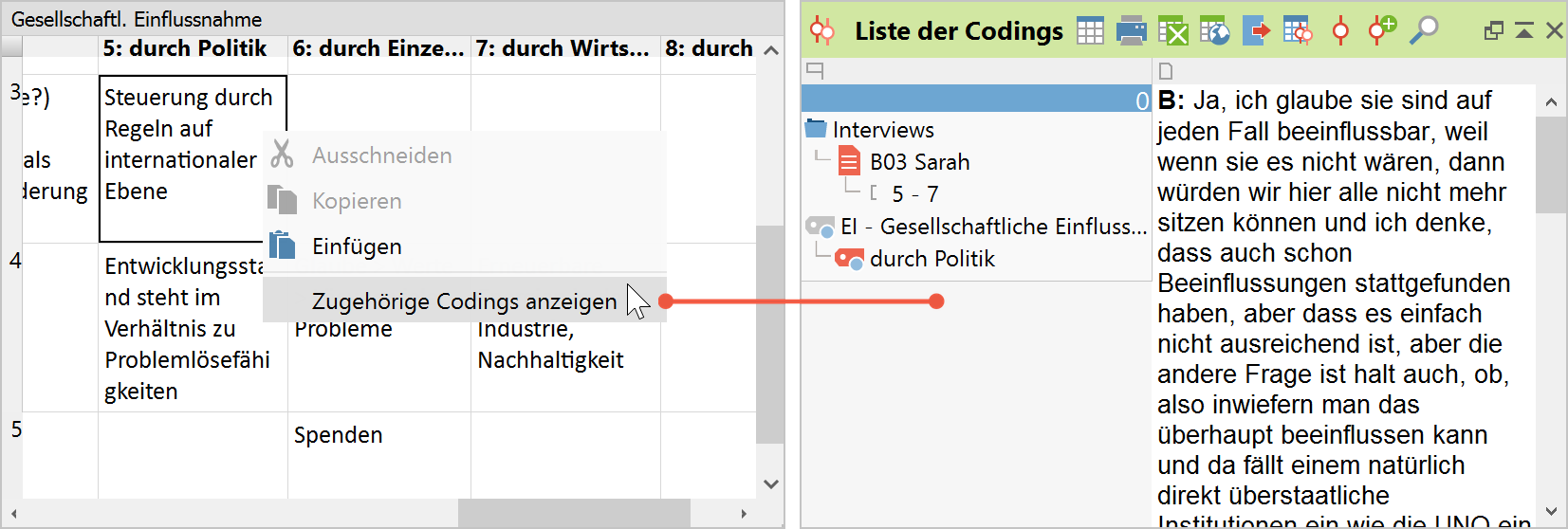Select durch Politik code in tree
Screen dimensions: 1568x529
(932, 259)
